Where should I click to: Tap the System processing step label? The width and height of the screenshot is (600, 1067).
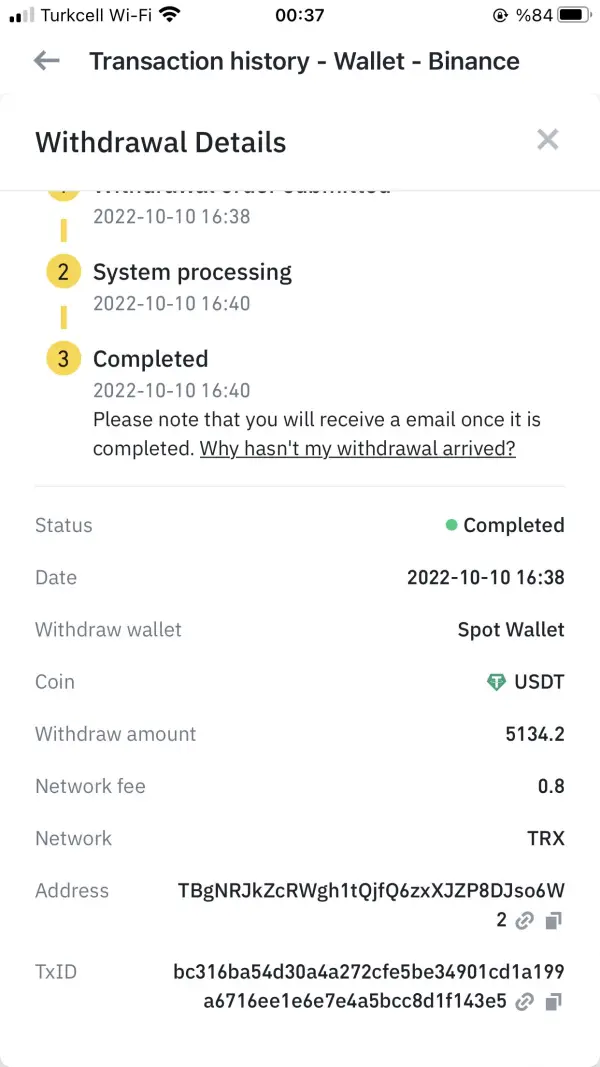pos(192,272)
